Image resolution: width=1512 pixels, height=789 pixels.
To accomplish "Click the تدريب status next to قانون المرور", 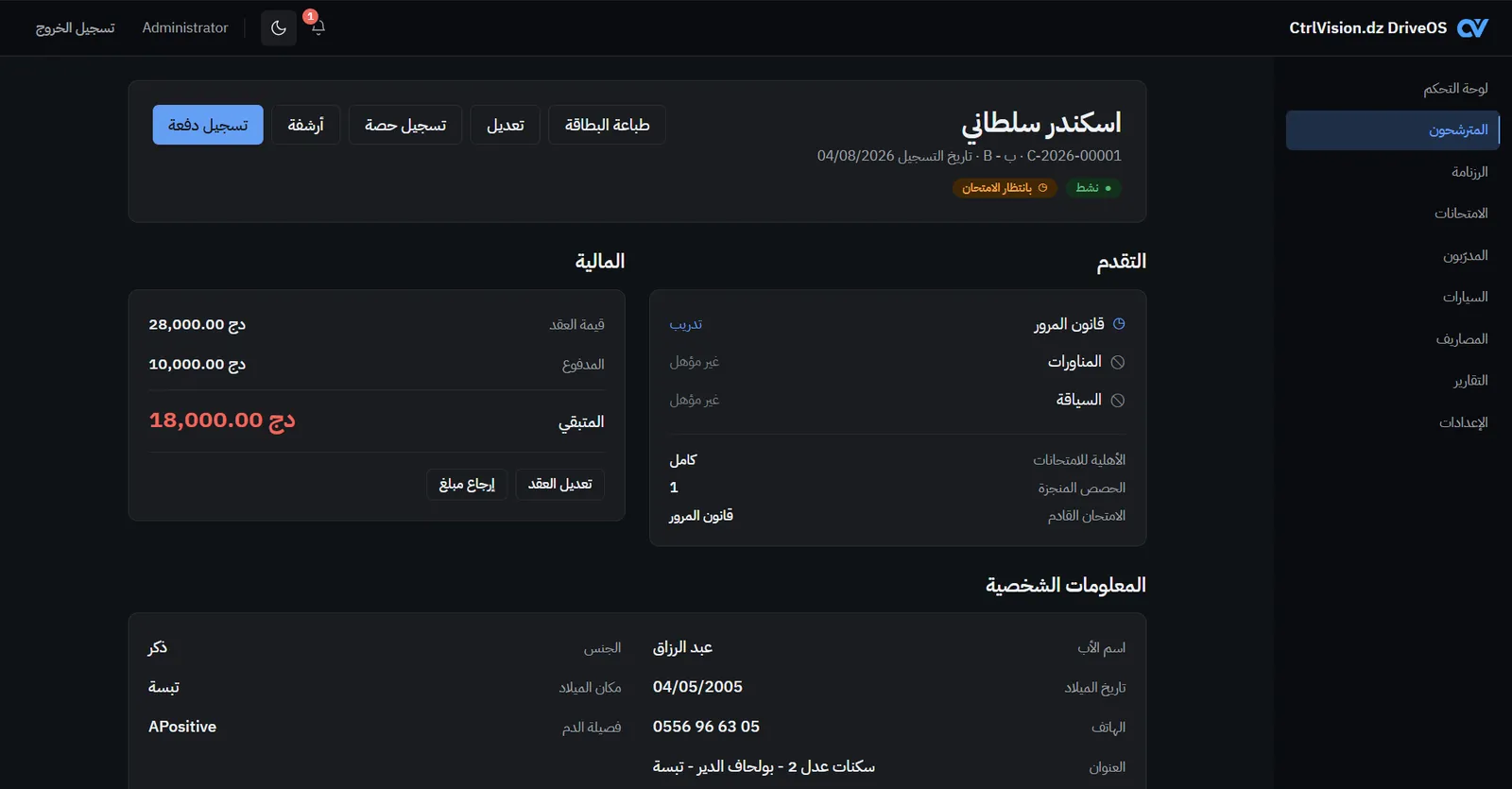I will [x=686, y=324].
